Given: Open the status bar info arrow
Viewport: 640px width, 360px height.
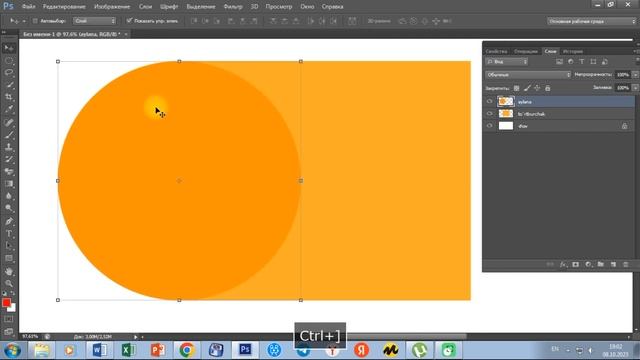Looking at the screenshot, I should coord(136,337).
